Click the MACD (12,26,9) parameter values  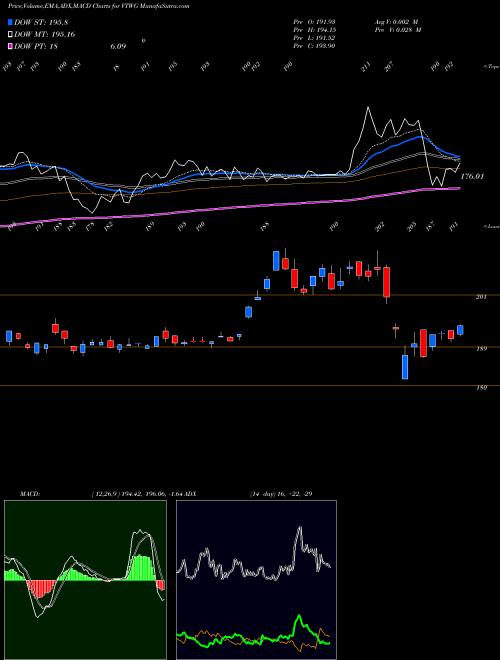(x=136, y=494)
